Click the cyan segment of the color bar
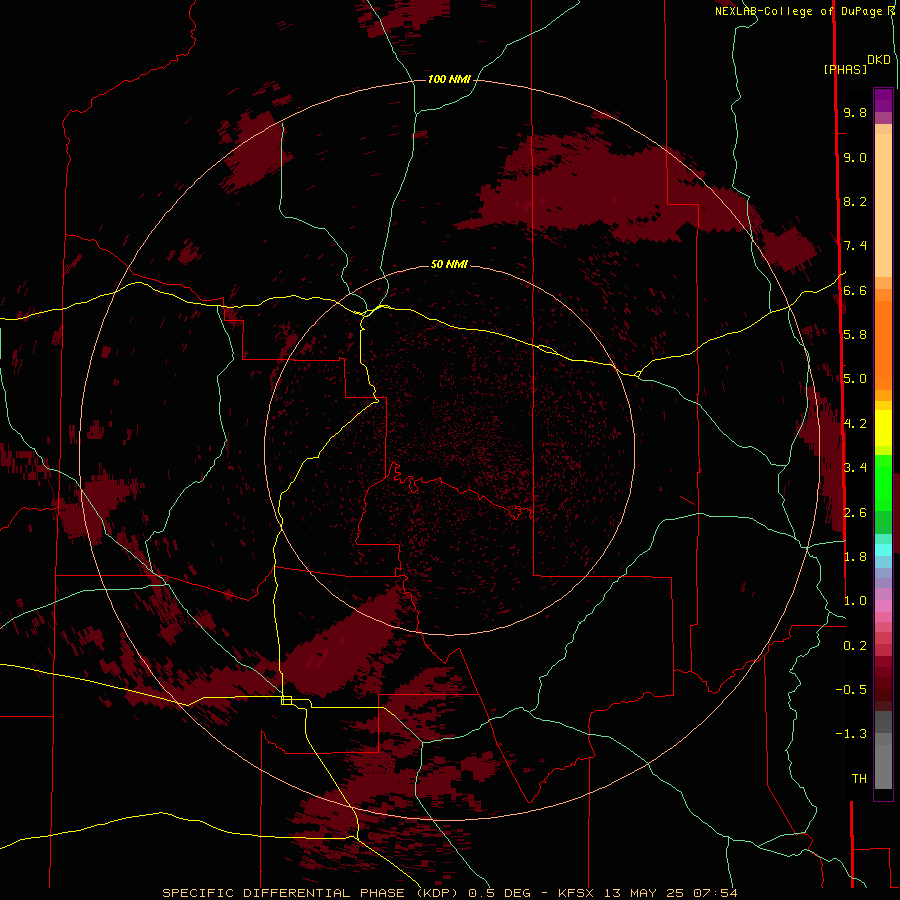Viewport: 900px width, 900px height. [x=883, y=550]
